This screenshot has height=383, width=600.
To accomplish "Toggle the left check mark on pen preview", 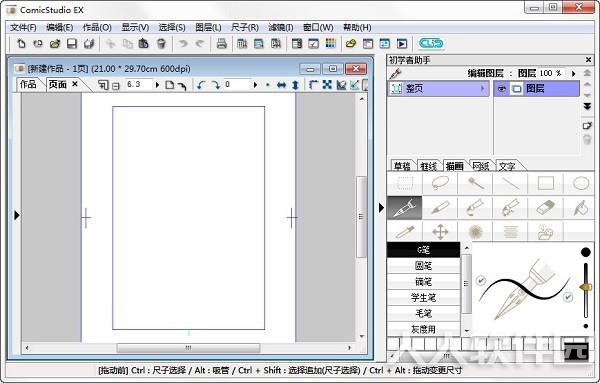I will pos(481,280).
